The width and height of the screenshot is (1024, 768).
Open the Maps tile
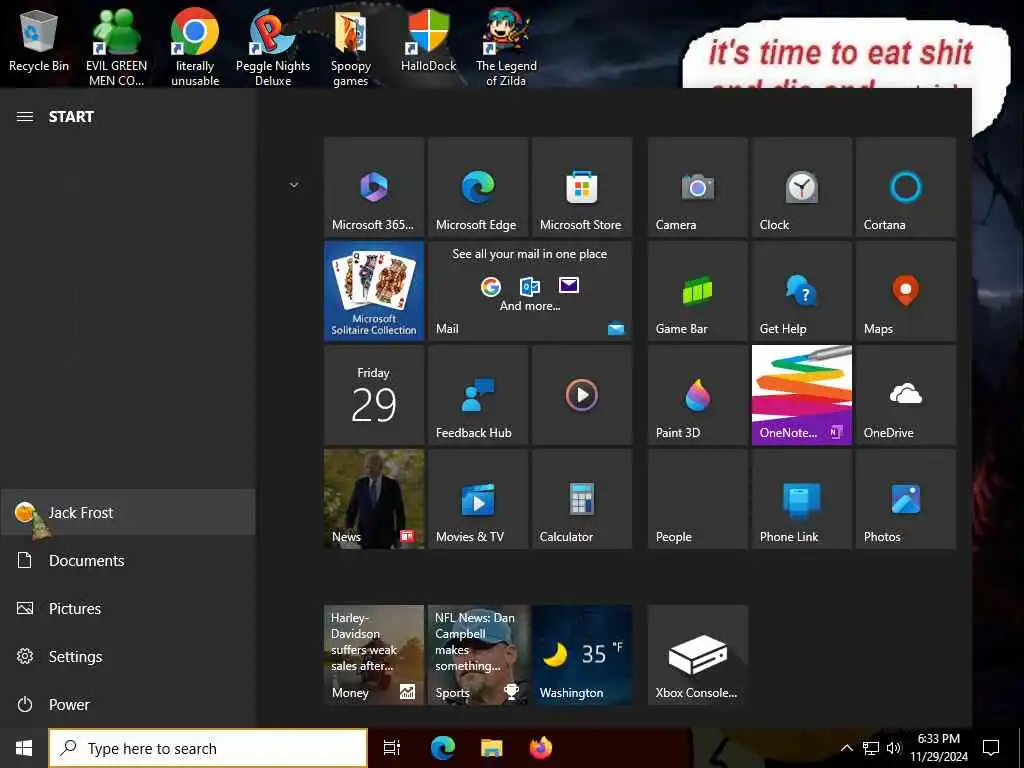(906, 291)
